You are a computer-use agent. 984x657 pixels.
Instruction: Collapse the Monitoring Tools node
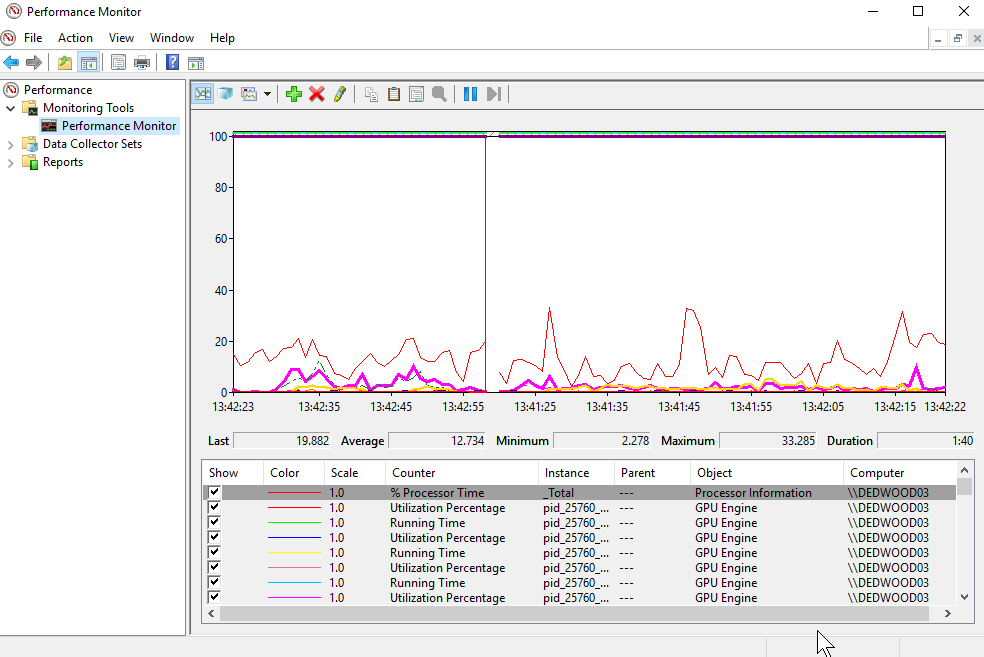pyautogui.click(x=9, y=107)
